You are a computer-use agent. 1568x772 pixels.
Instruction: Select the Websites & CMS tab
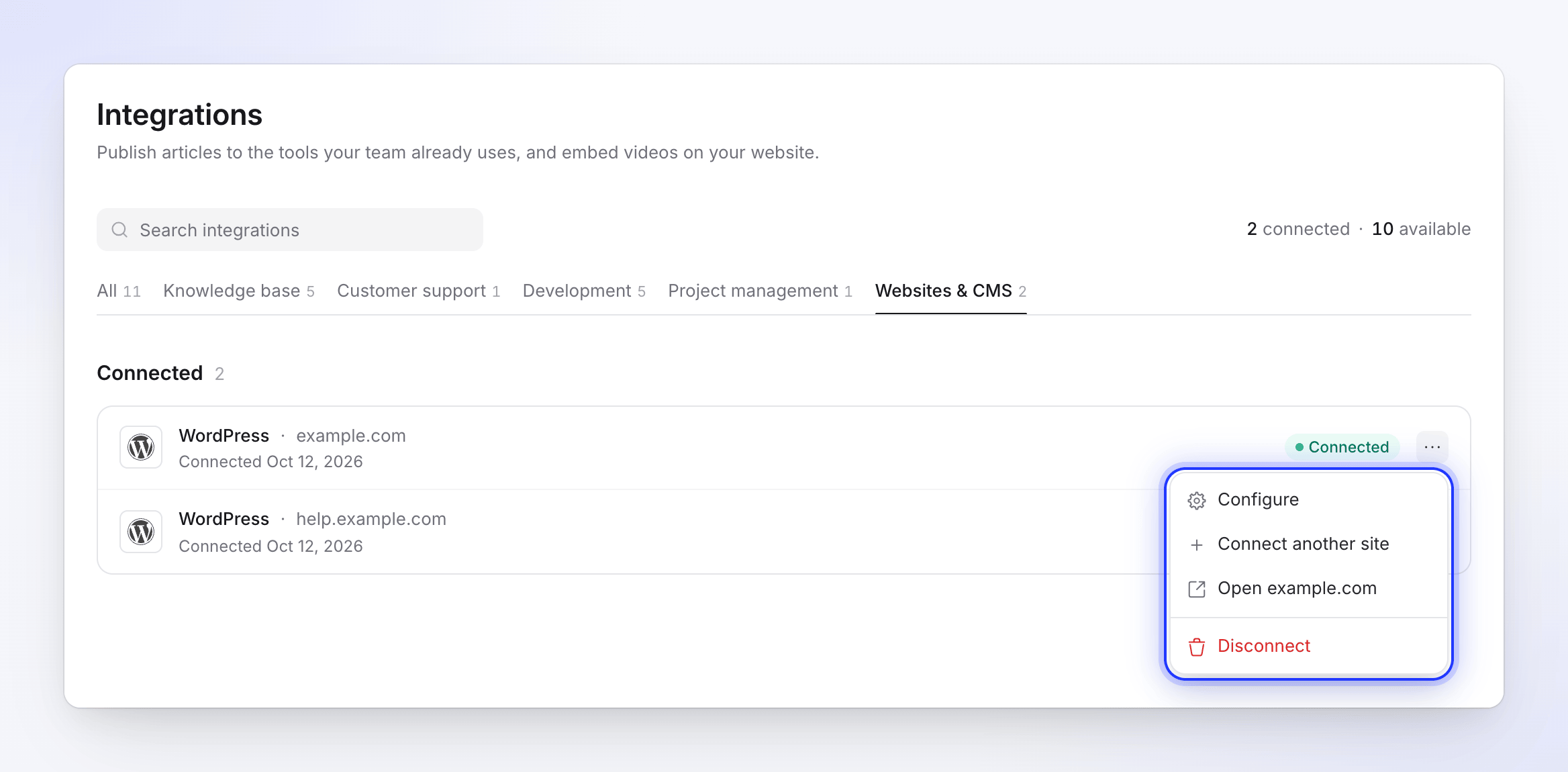(951, 291)
